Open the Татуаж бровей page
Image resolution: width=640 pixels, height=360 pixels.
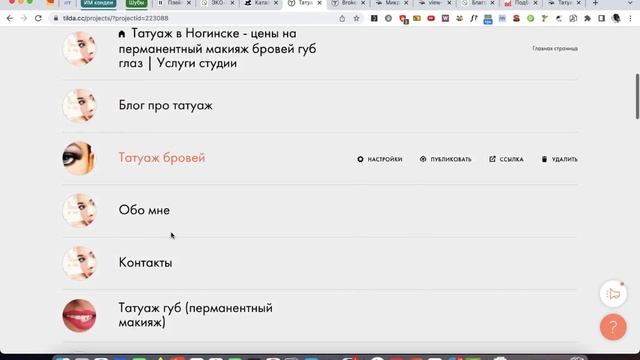[162, 158]
